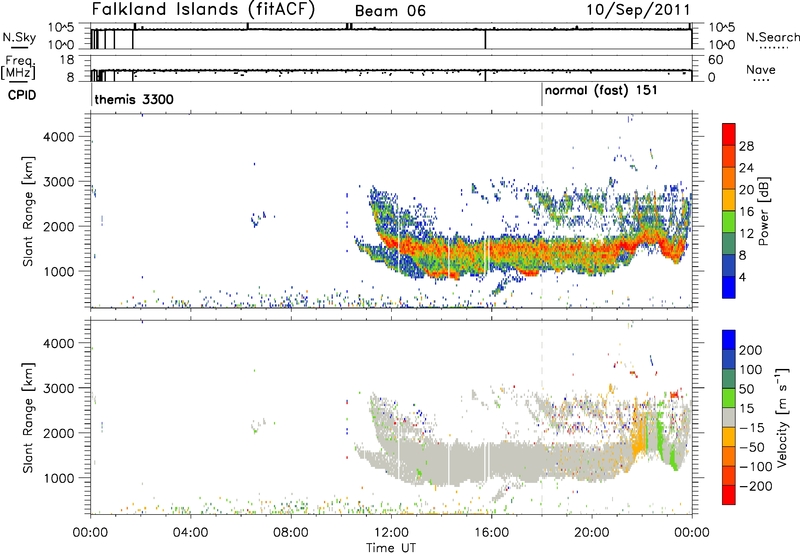The width and height of the screenshot is (800, 554).
Task: Click the '28' tick on the Power colorbar
Action: pos(746,146)
